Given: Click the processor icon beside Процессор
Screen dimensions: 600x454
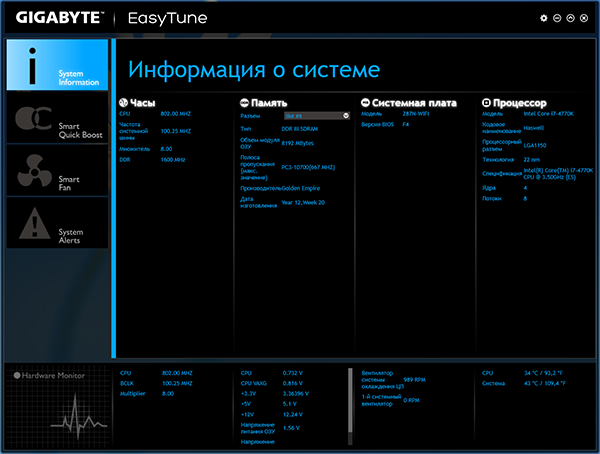Looking at the screenshot, I should coord(486,103).
